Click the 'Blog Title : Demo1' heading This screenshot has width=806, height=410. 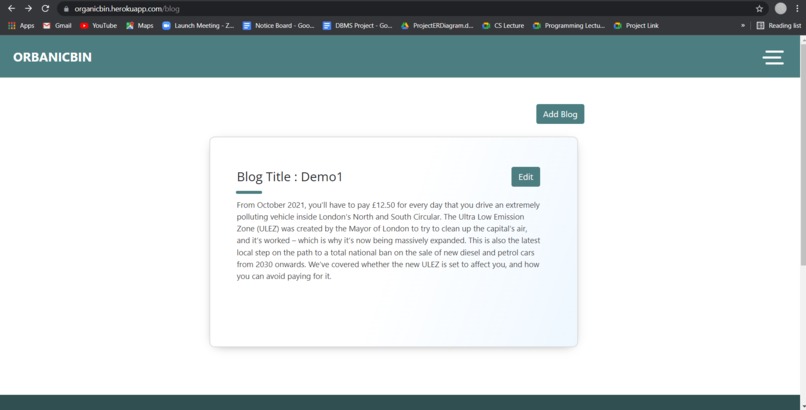(x=289, y=177)
